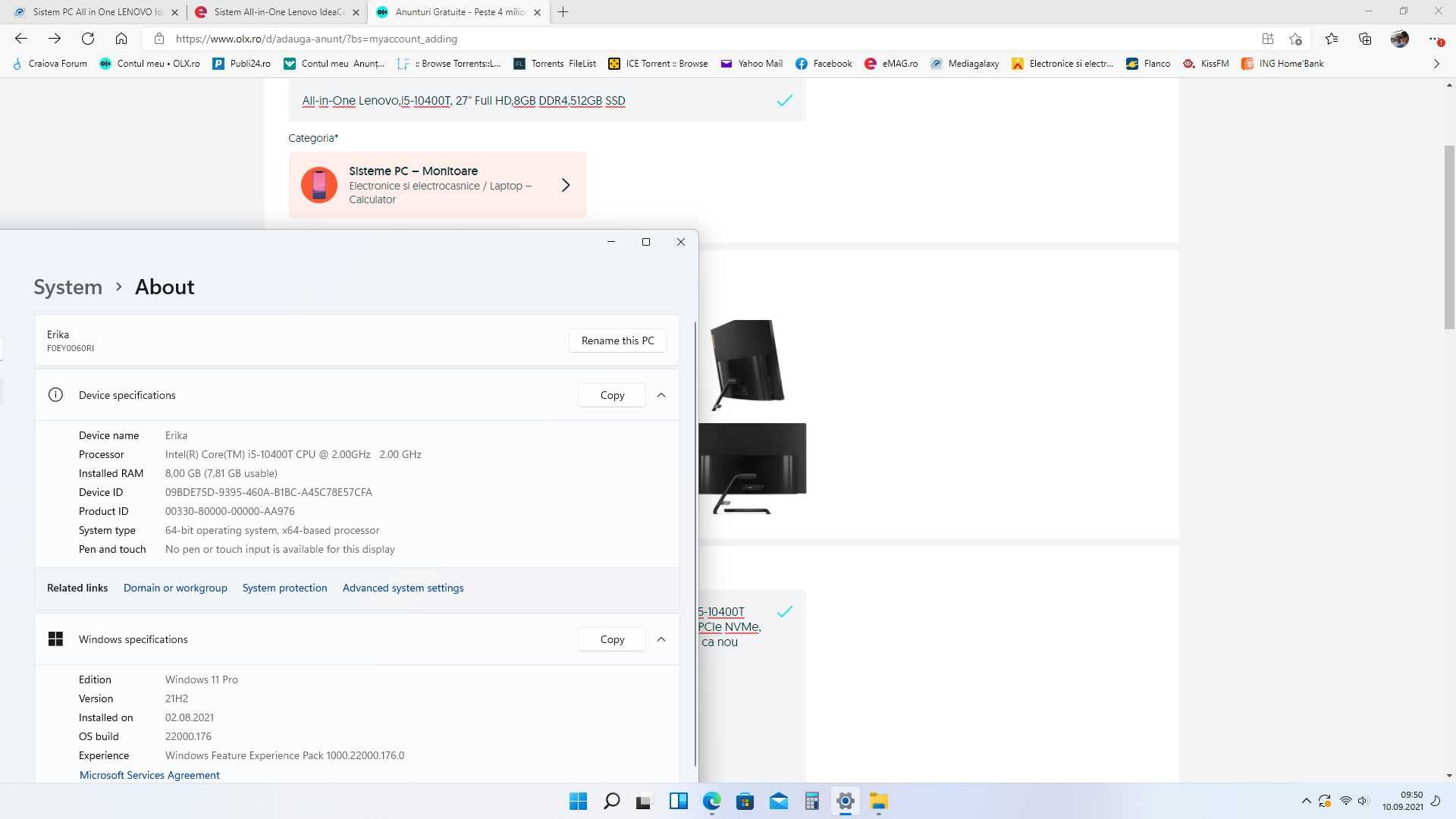Click the Copy button for Device specifications
The height and width of the screenshot is (819, 1456).
click(612, 394)
